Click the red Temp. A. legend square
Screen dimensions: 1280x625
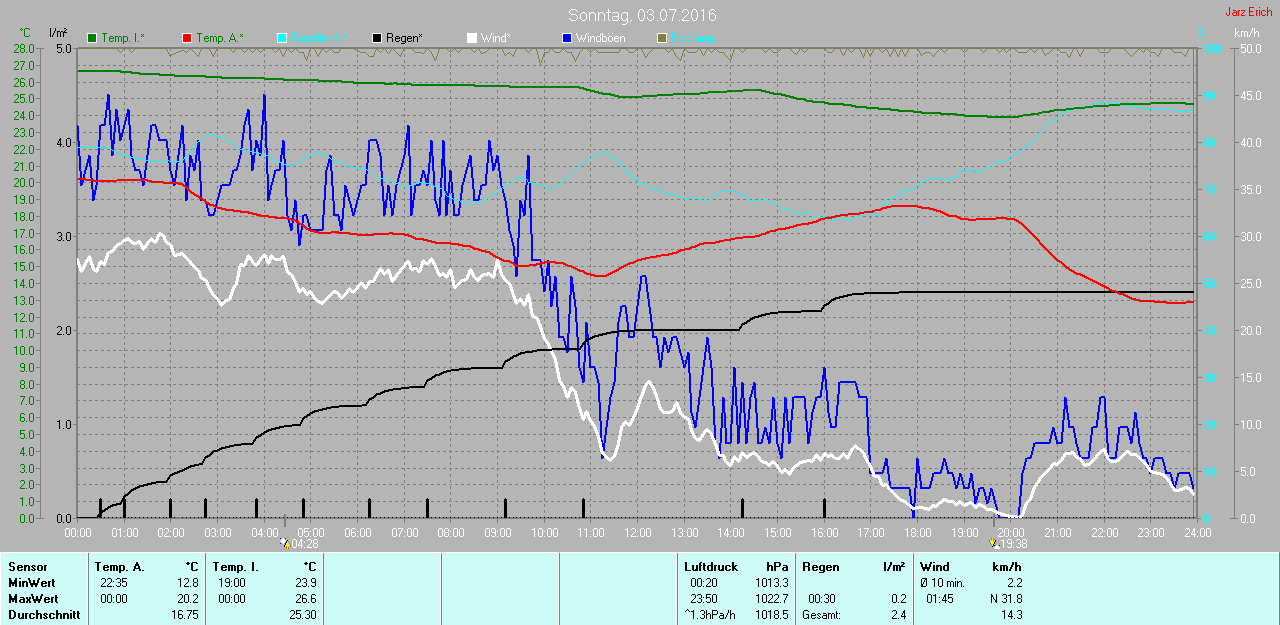click(x=187, y=38)
